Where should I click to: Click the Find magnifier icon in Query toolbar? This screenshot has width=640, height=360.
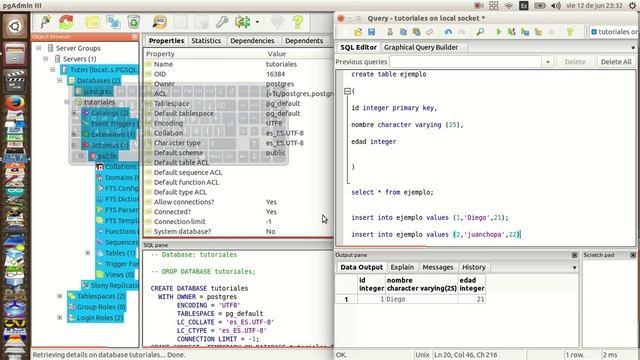[480, 32]
